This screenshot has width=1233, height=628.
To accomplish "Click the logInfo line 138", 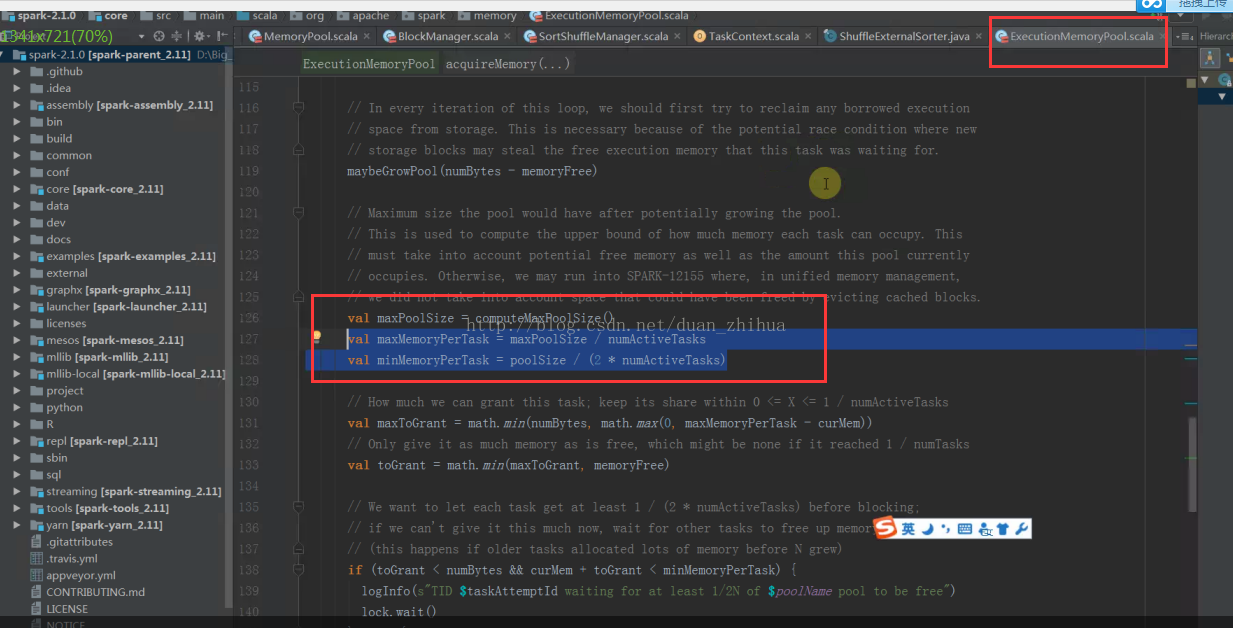I will (x=658, y=591).
